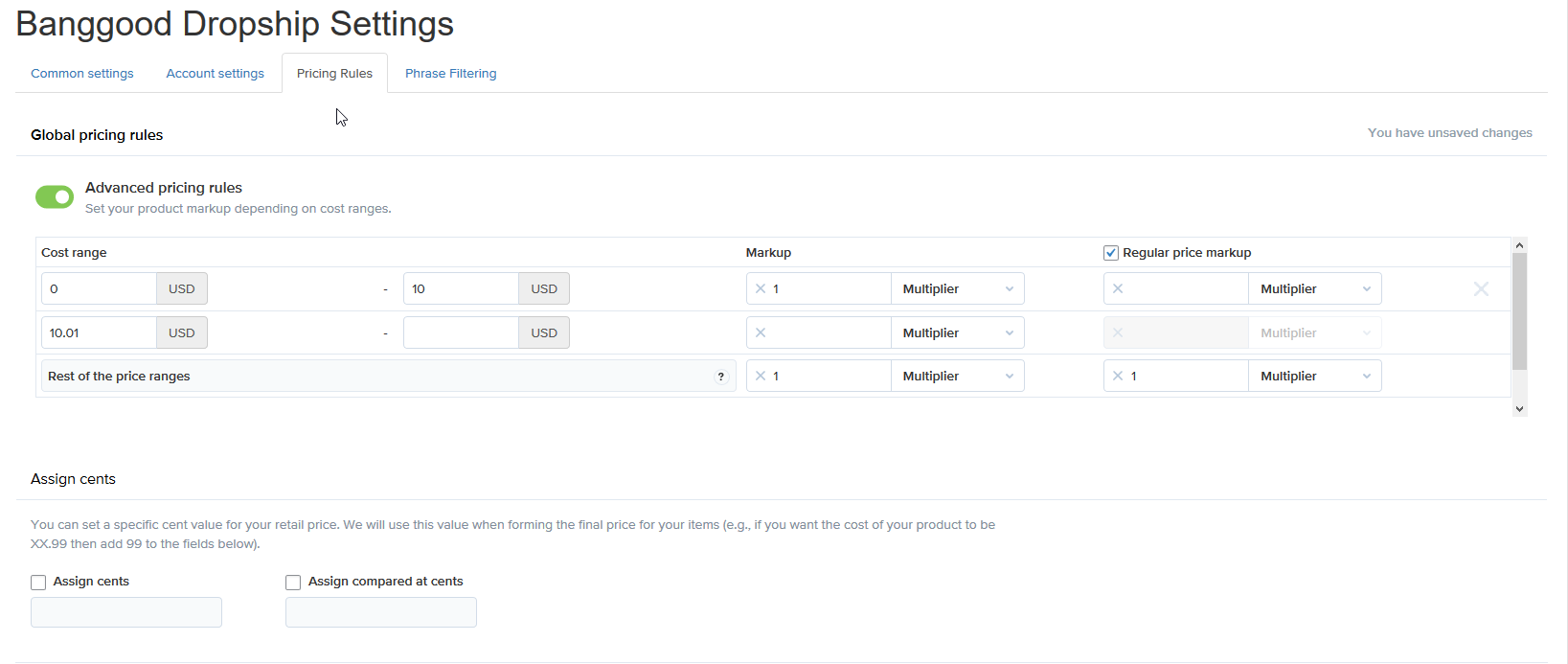The image size is (1568, 664).
Task: Click pricing table scrollbar up arrow
Action: click(1519, 245)
